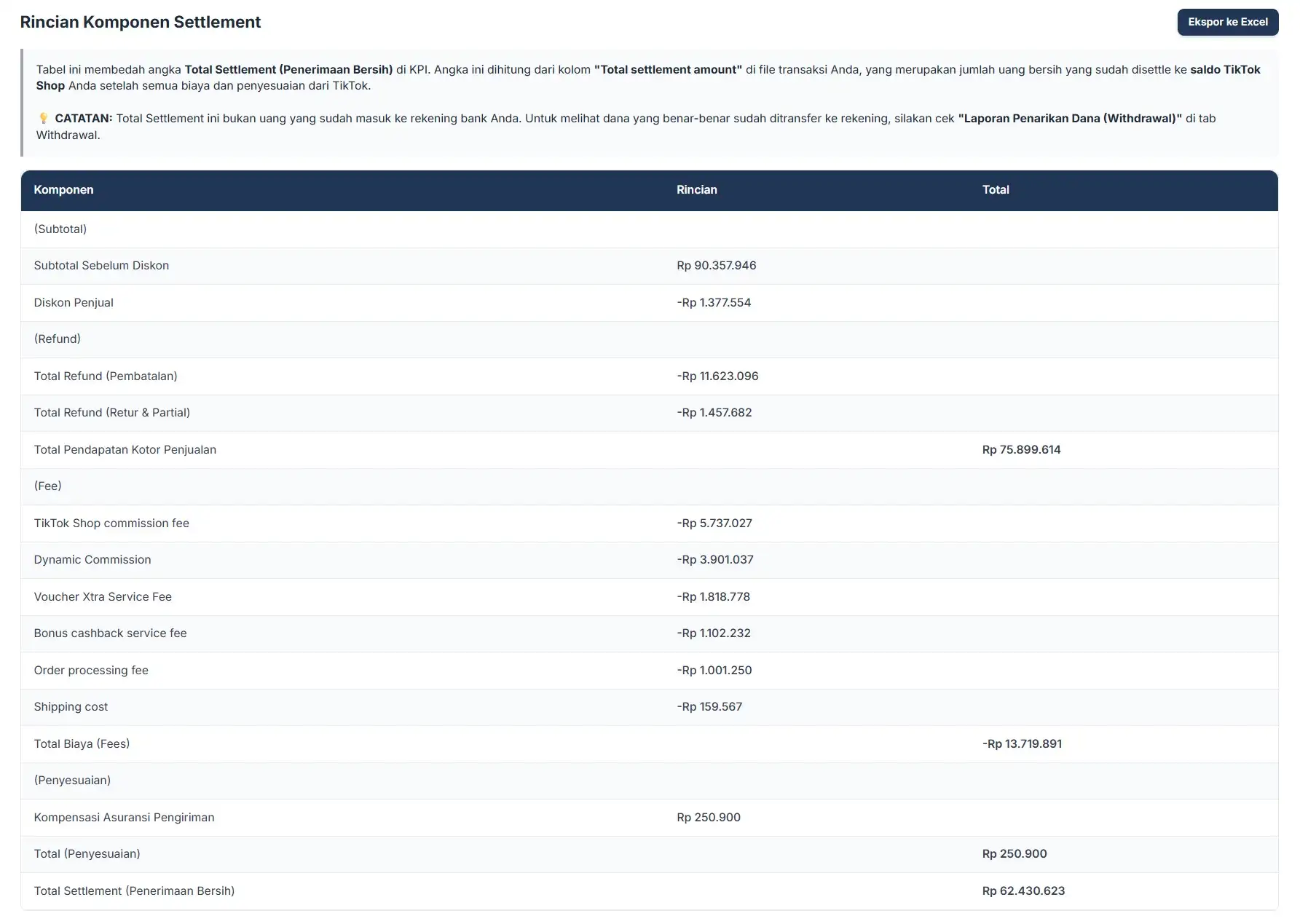Select the Total Refund (Pembatalan) row
Image resolution: width=1300 pixels, height=924 pixels.
(106, 376)
